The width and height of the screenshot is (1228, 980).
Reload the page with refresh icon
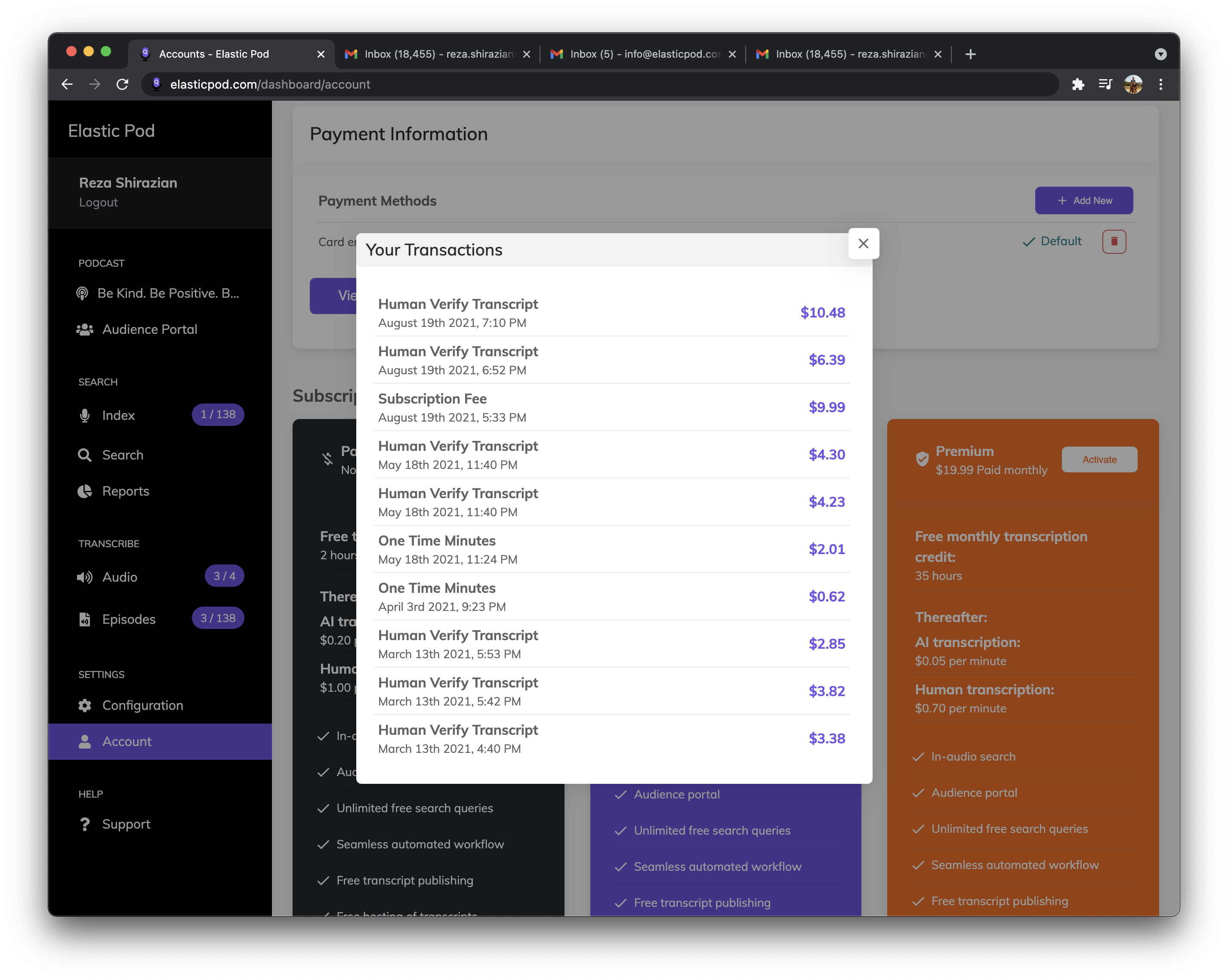tap(123, 84)
